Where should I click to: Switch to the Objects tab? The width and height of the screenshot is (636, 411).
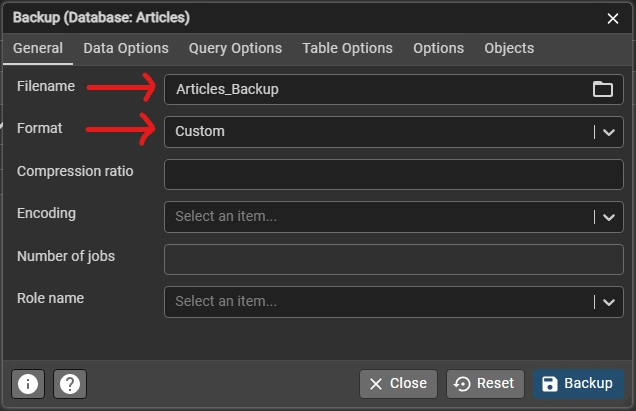click(509, 48)
